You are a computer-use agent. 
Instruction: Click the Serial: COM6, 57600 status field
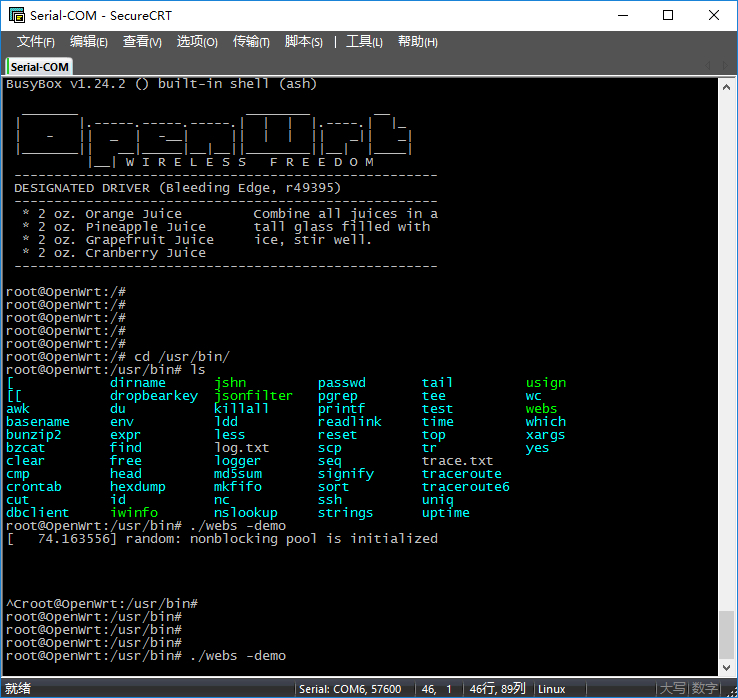[x=350, y=689]
